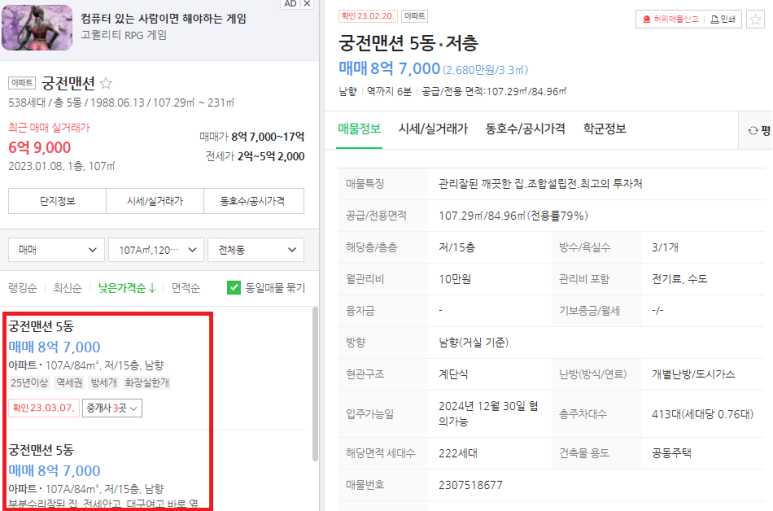
Task: Switch to the 매물정보 tab
Action: click(359, 129)
